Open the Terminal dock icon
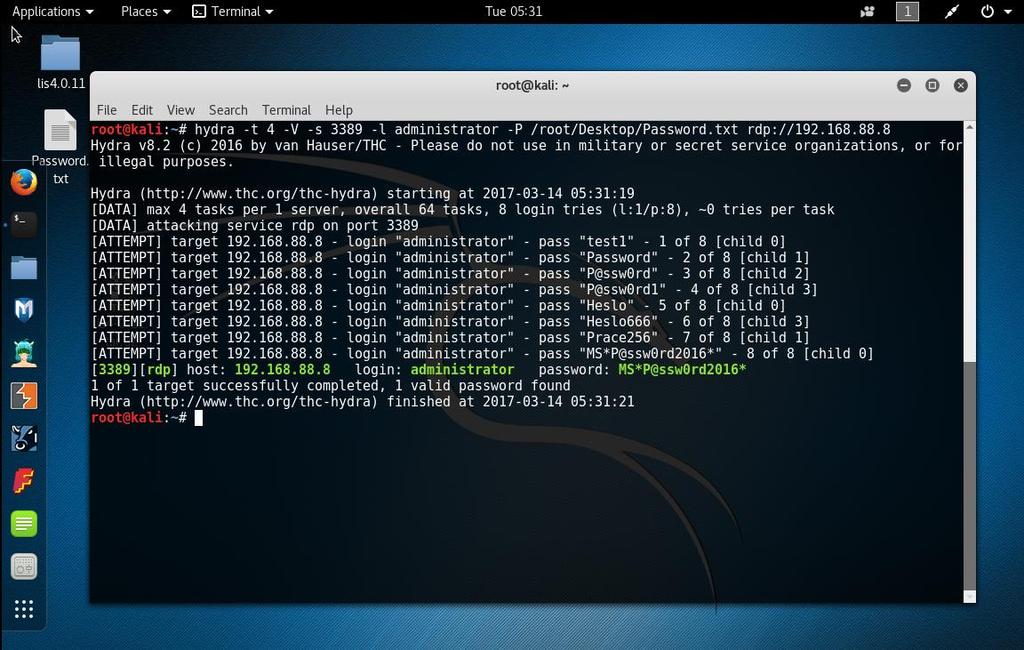 coord(24,224)
